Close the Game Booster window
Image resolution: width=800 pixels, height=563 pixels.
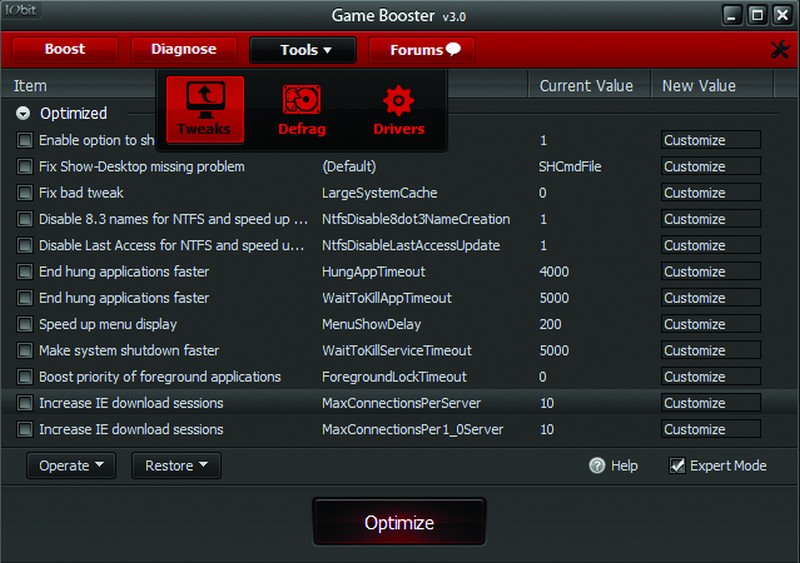click(x=782, y=15)
